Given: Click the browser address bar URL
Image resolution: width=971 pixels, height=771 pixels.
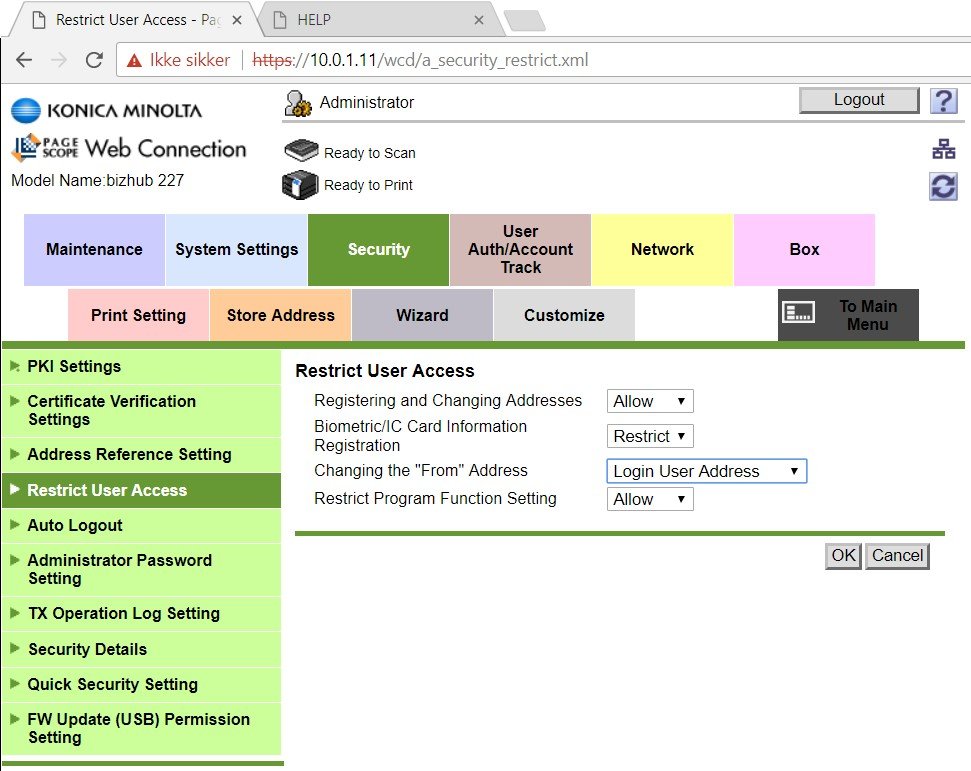Looking at the screenshot, I should coord(420,60).
